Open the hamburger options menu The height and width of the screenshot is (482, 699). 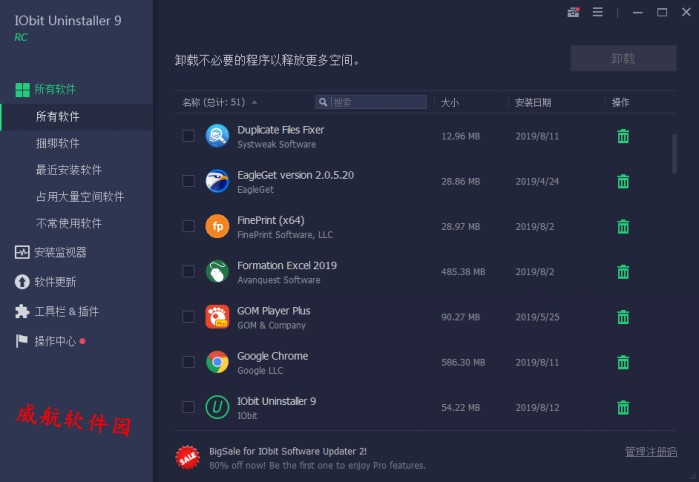[x=598, y=12]
